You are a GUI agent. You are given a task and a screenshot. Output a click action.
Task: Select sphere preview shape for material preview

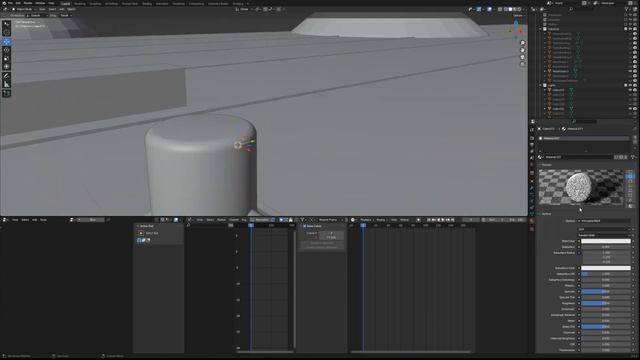pyautogui.click(x=630, y=176)
